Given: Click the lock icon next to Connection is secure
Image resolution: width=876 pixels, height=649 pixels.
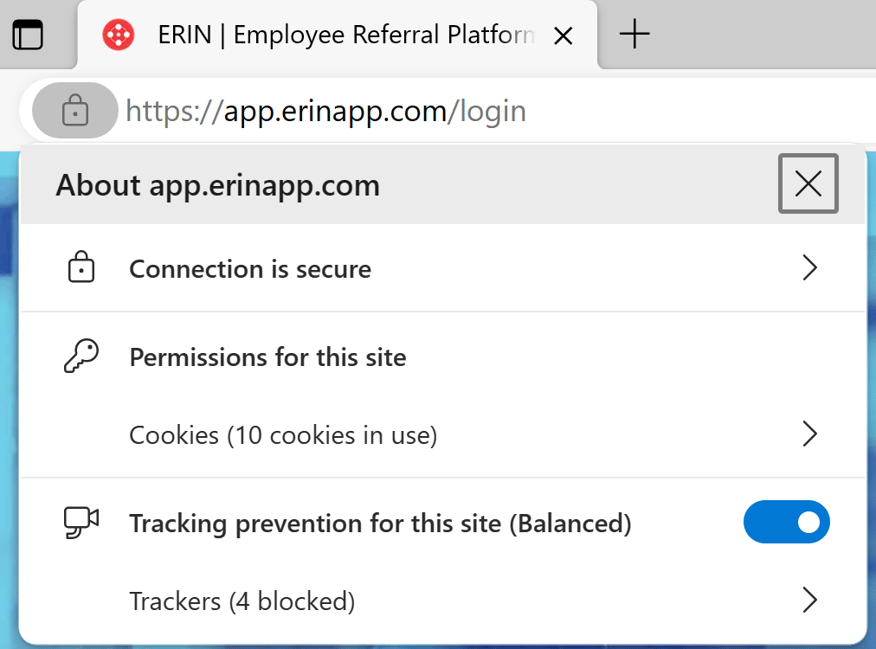Looking at the screenshot, I should [x=83, y=268].
